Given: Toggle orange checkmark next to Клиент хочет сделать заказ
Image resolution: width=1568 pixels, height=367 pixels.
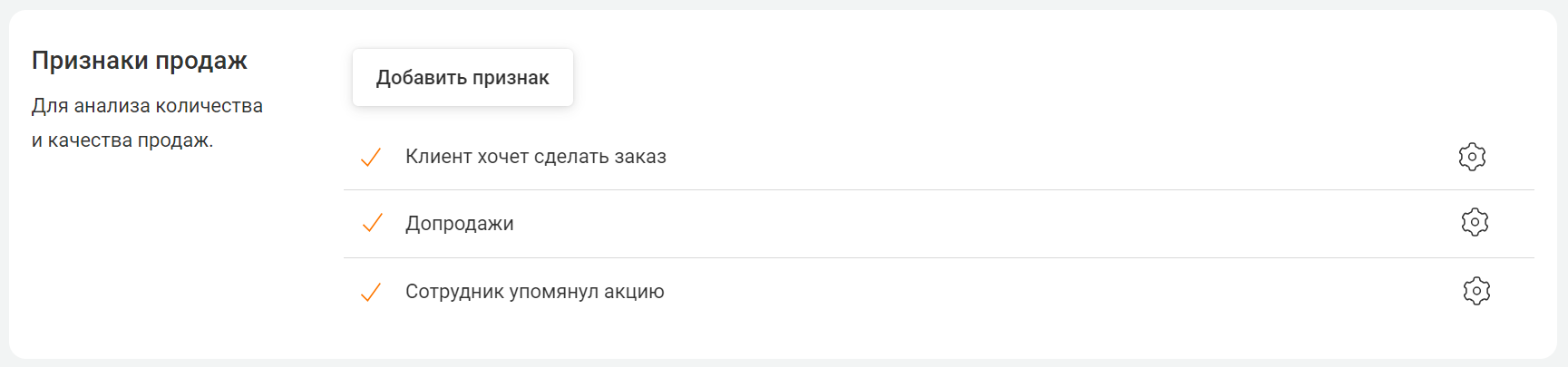Looking at the screenshot, I should [370, 158].
